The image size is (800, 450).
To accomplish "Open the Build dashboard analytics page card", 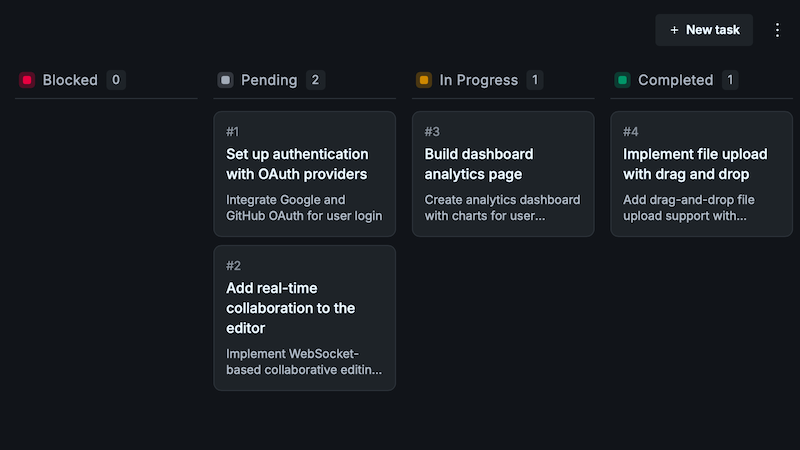I will (x=503, y=174).
